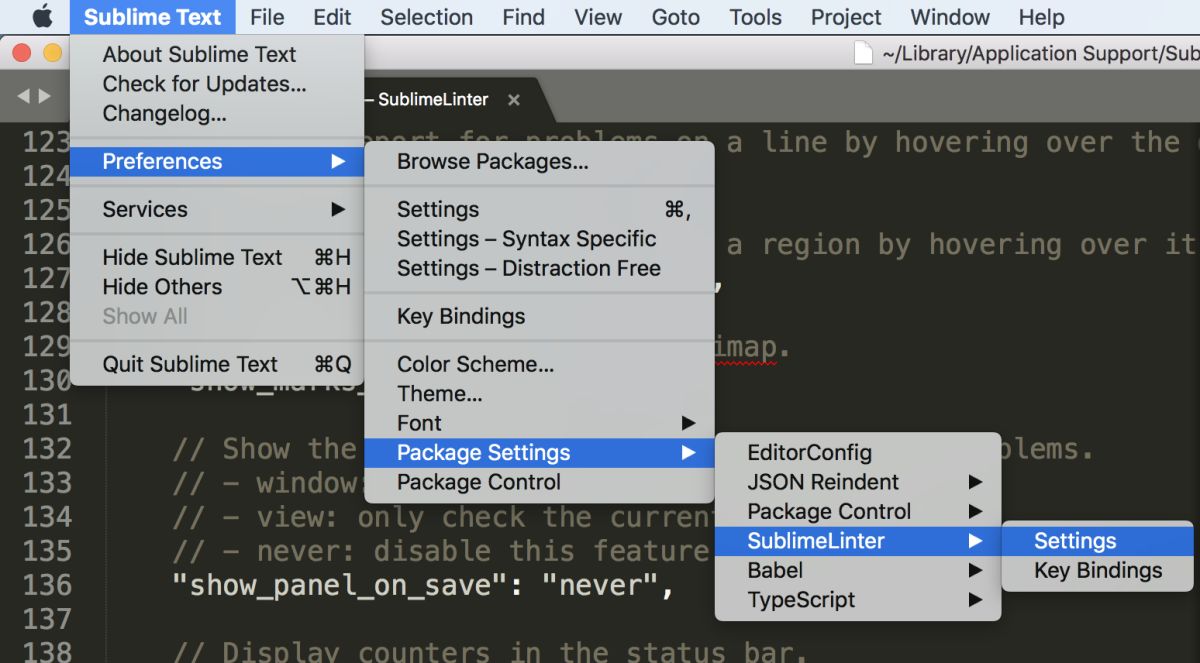
Task: Select the Preferences submenu item
Action: coord(217,161)
